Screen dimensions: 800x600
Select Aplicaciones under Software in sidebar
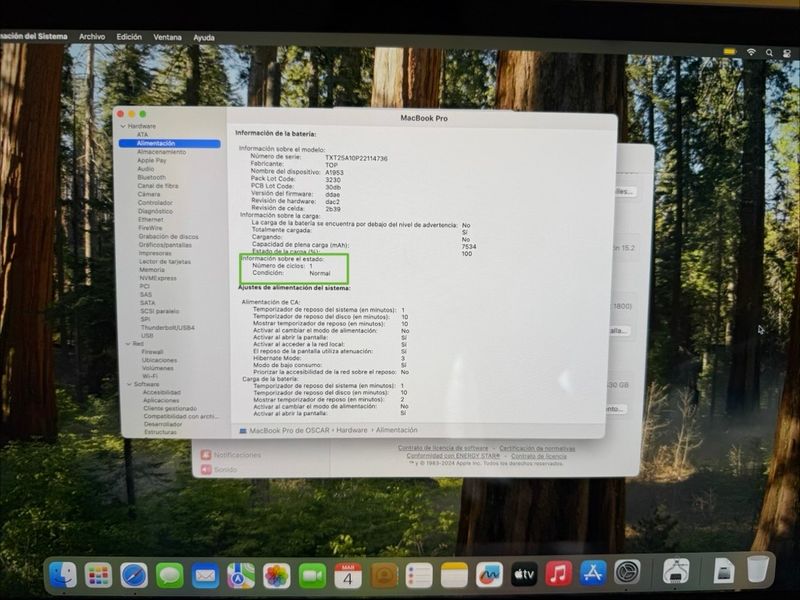point(161,401)
